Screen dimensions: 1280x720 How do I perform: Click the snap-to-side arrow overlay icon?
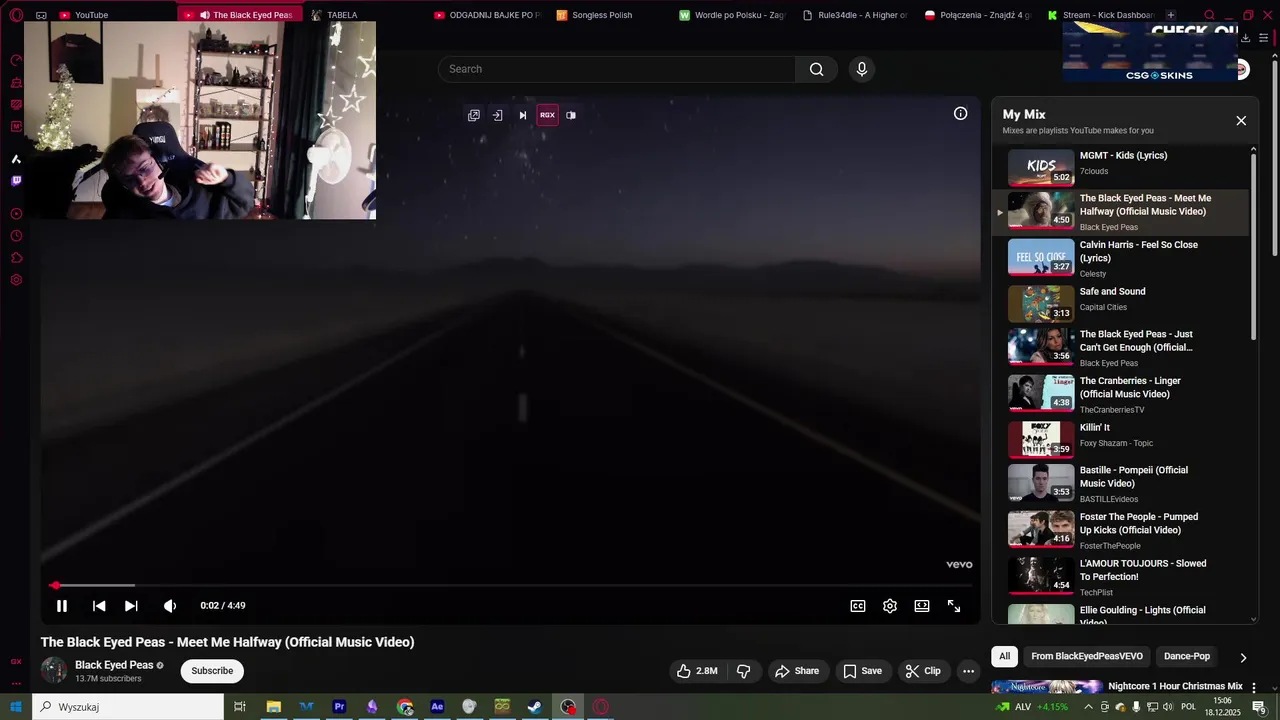tap(498, 115)
